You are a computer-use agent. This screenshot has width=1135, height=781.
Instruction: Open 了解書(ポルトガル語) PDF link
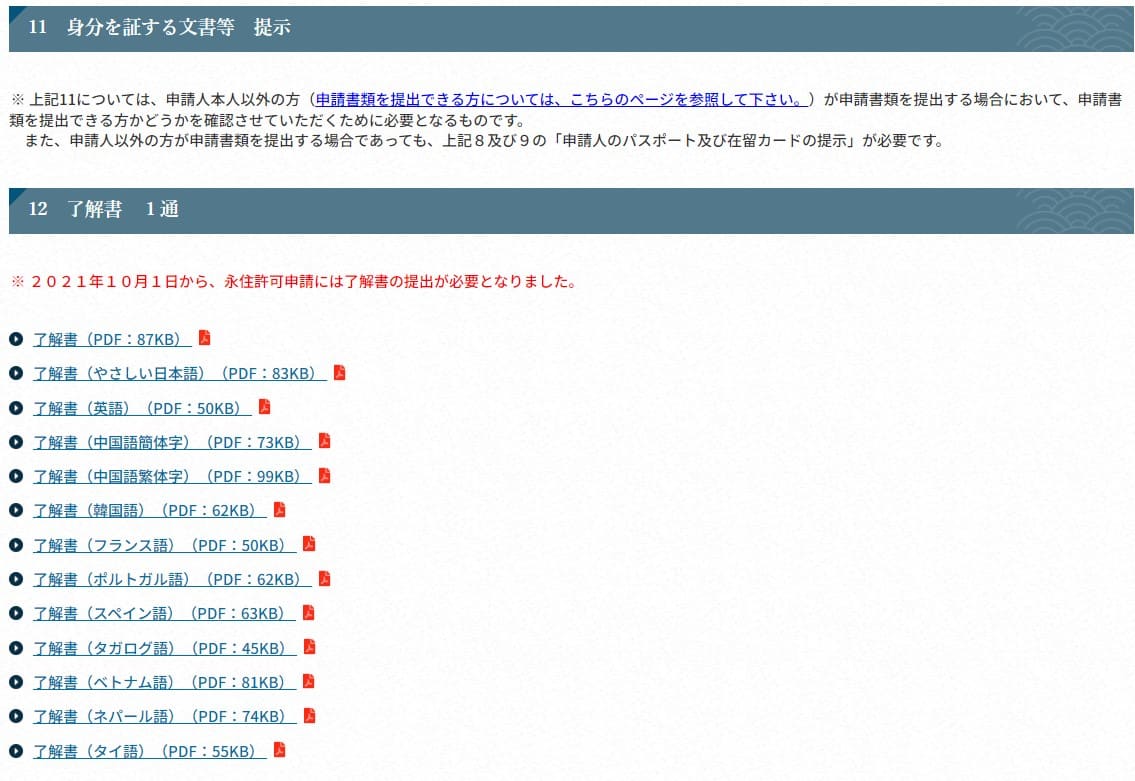[172, 579]
